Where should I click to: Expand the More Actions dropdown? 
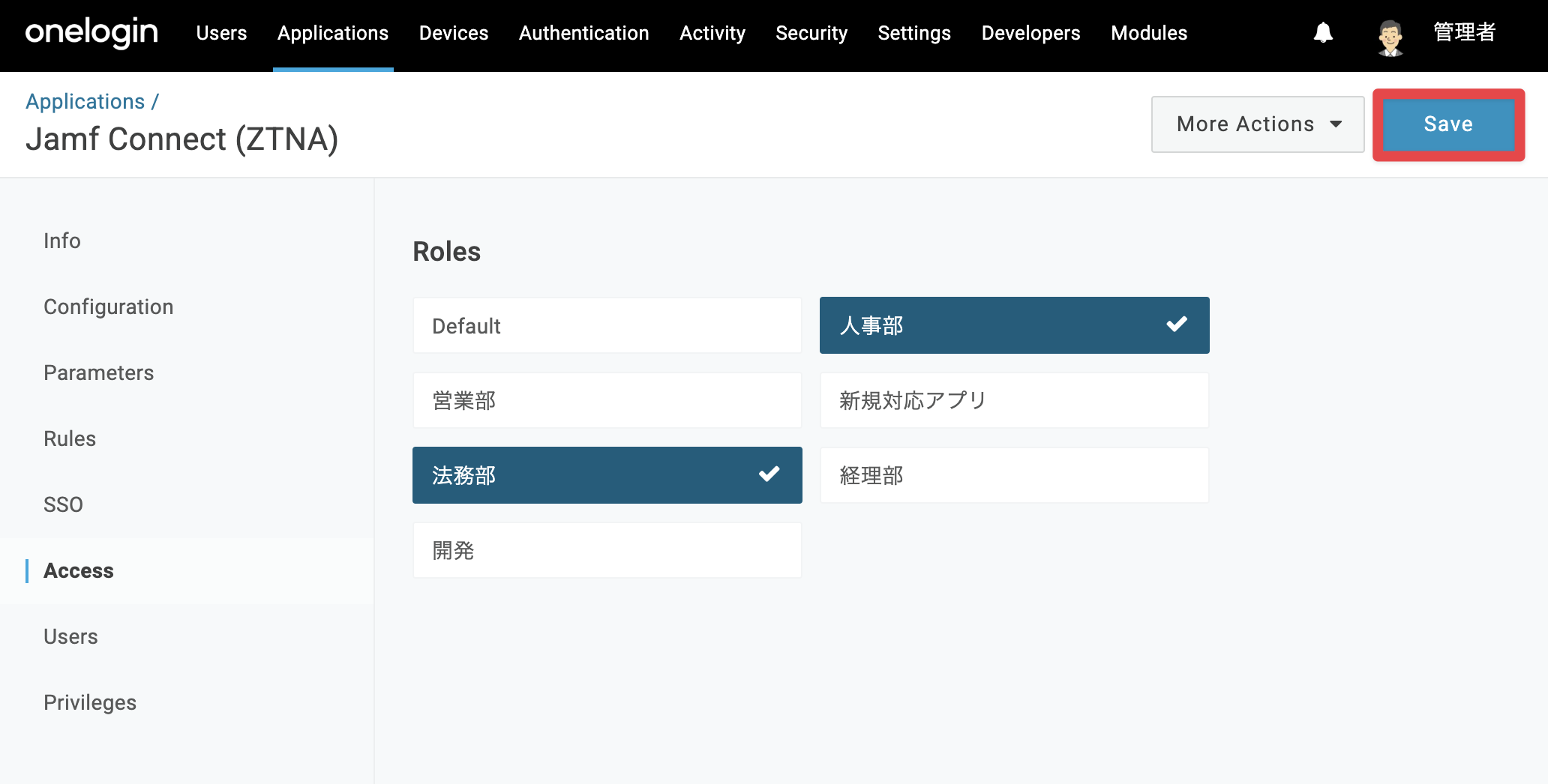point(1258,124)
